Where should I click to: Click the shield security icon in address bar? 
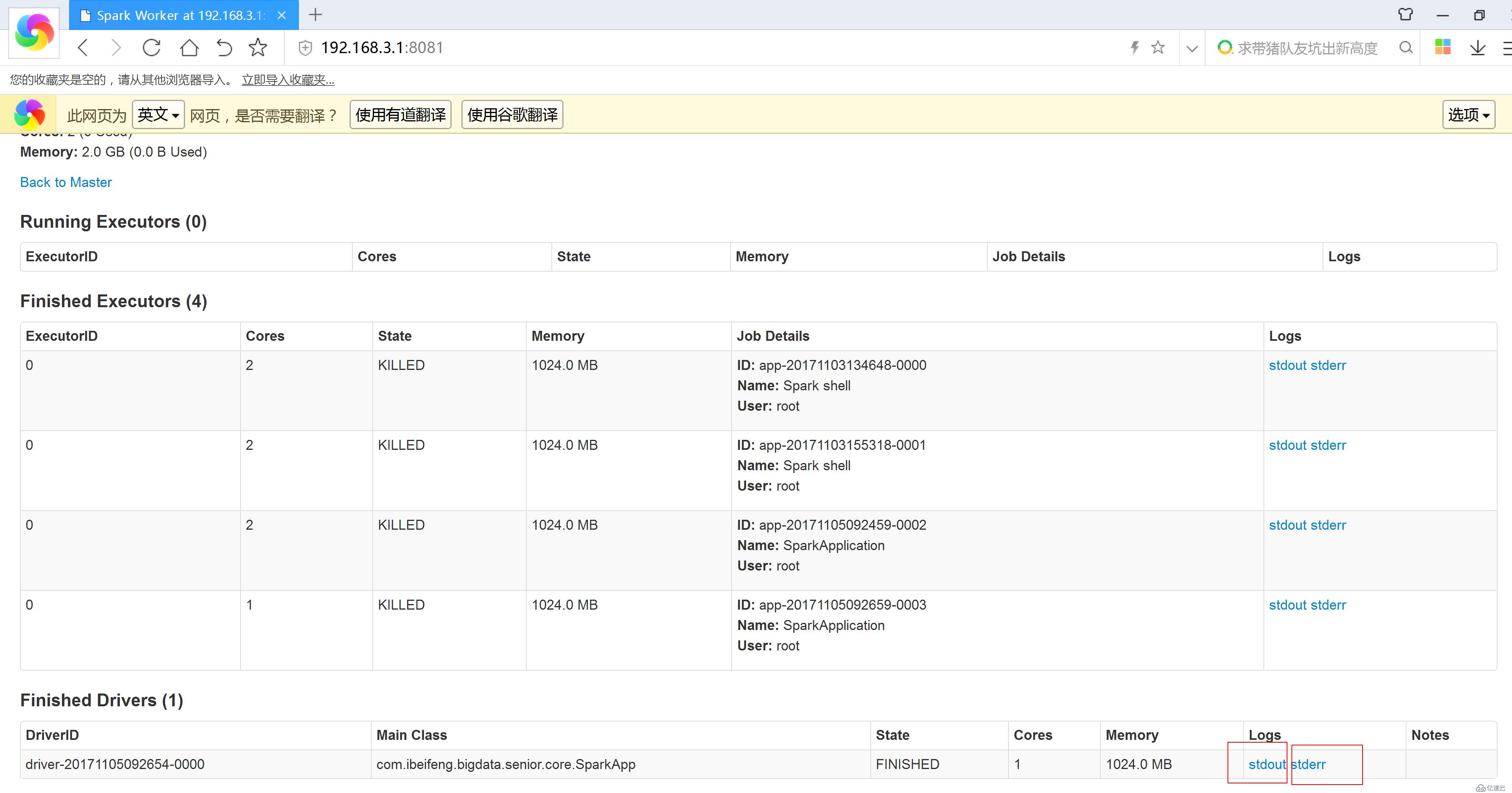pos(305,48)
